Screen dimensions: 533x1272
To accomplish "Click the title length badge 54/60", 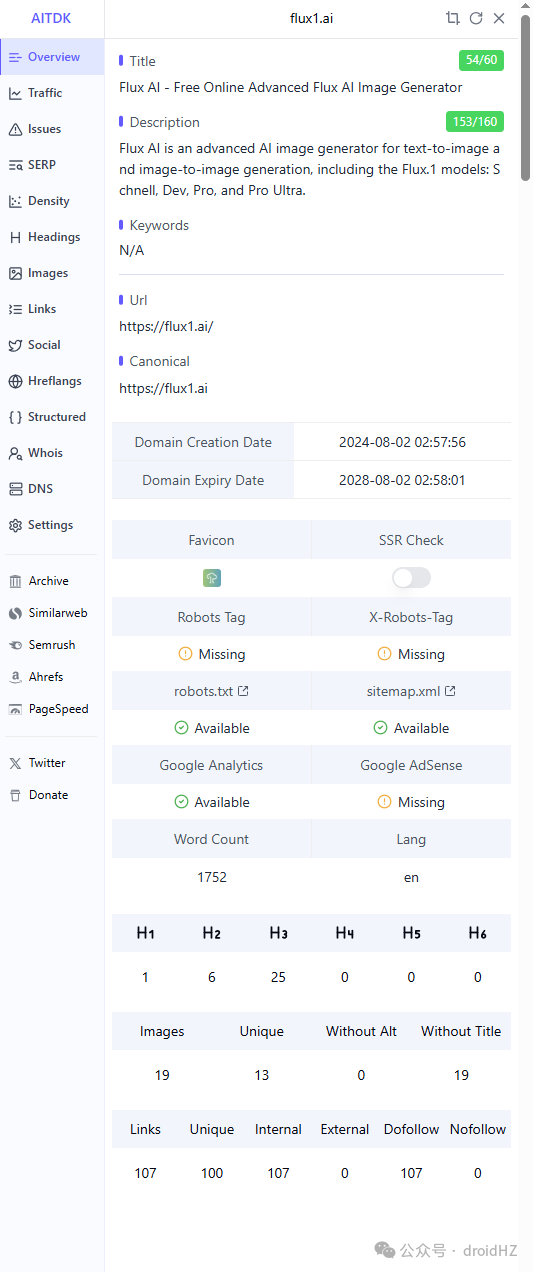I will 481,61.
